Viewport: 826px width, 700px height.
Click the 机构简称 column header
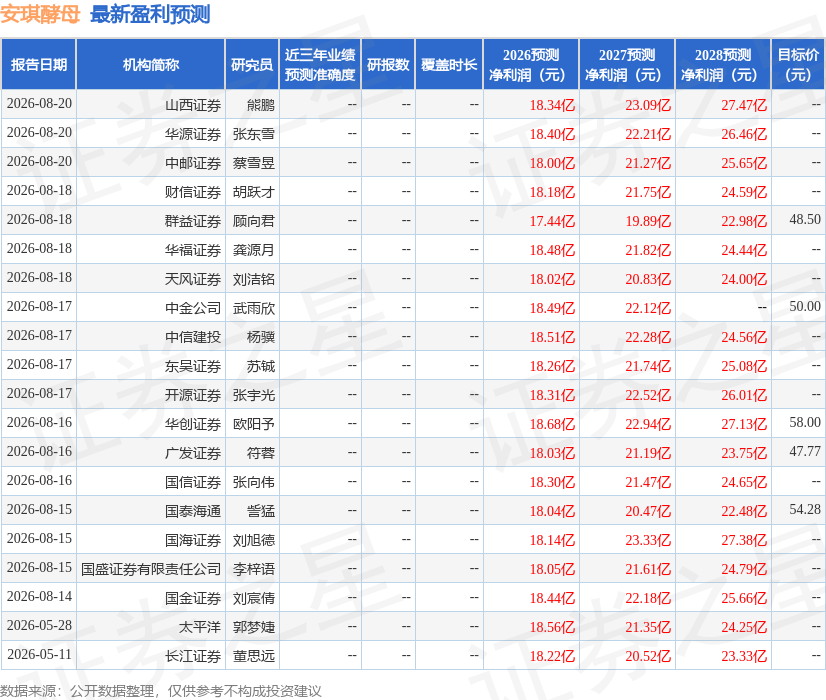coord(151,64)
